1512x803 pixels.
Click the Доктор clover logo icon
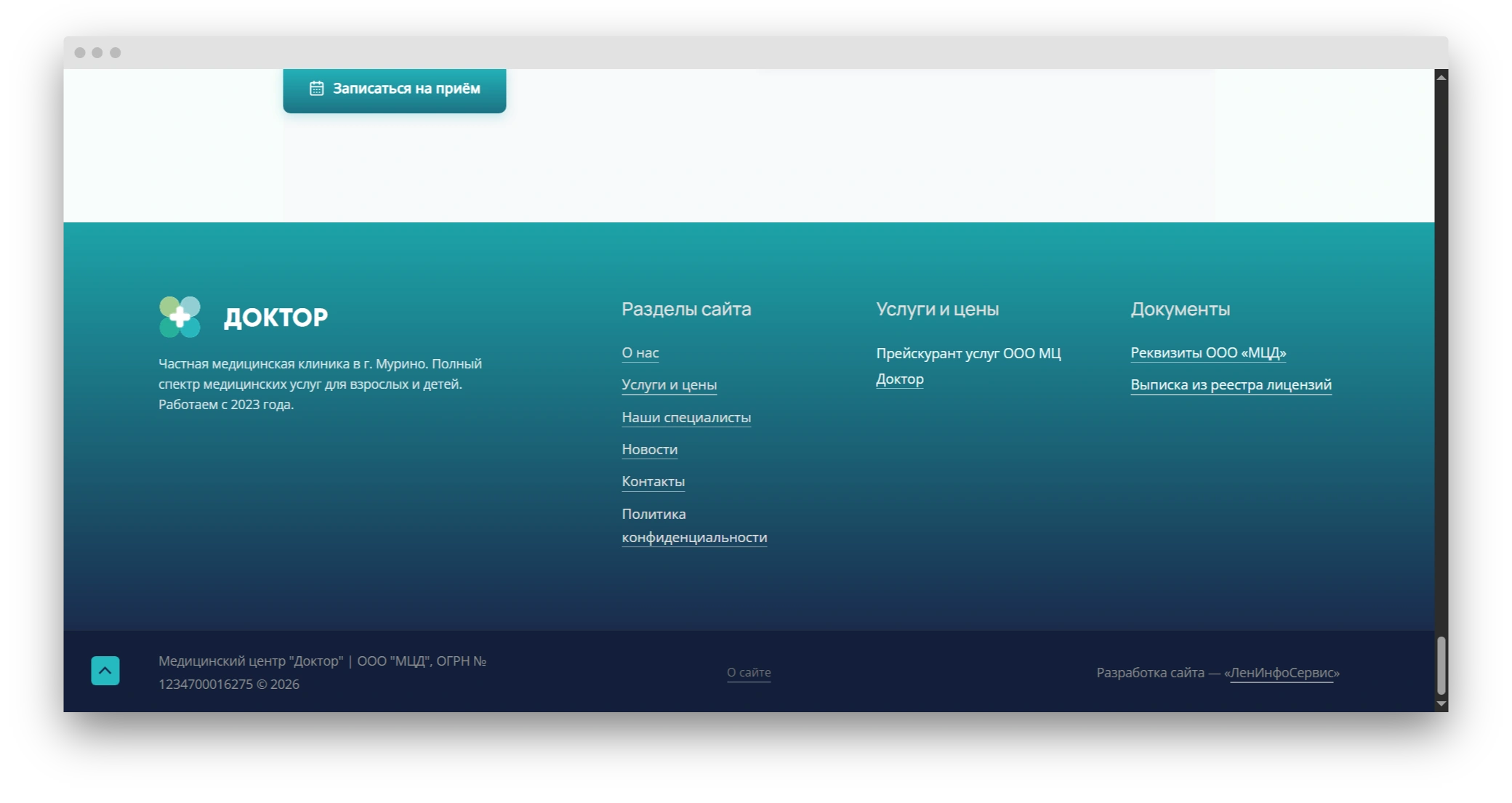click(180, 317)
